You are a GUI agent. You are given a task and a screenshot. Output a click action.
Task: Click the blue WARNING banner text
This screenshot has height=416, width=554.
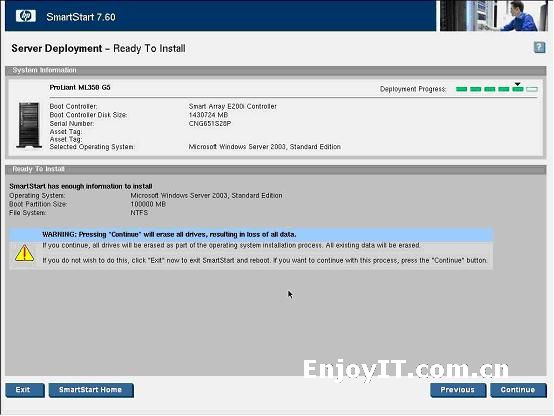click(169, 235)
